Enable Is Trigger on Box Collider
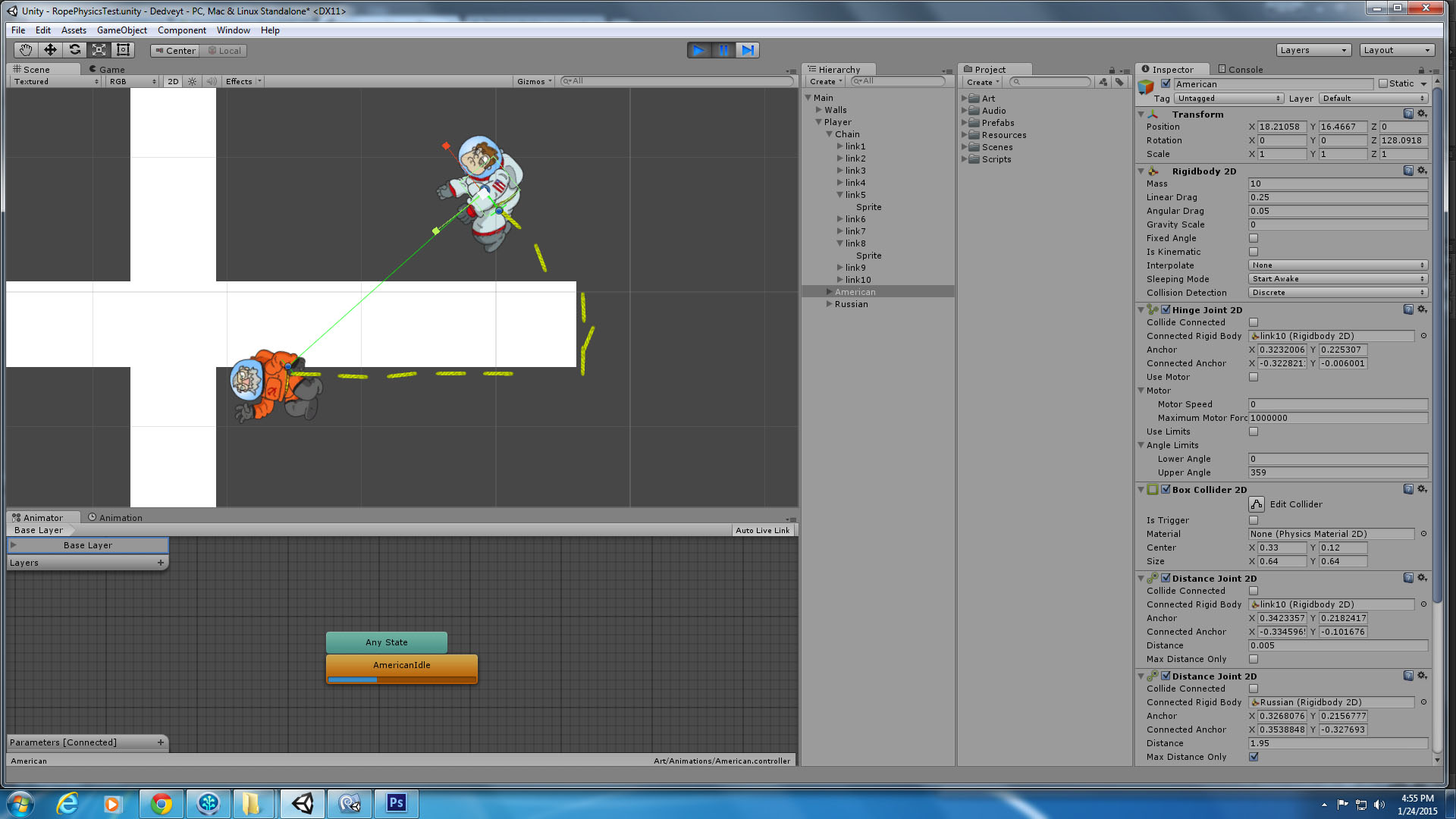 [x=1254, y=520]
